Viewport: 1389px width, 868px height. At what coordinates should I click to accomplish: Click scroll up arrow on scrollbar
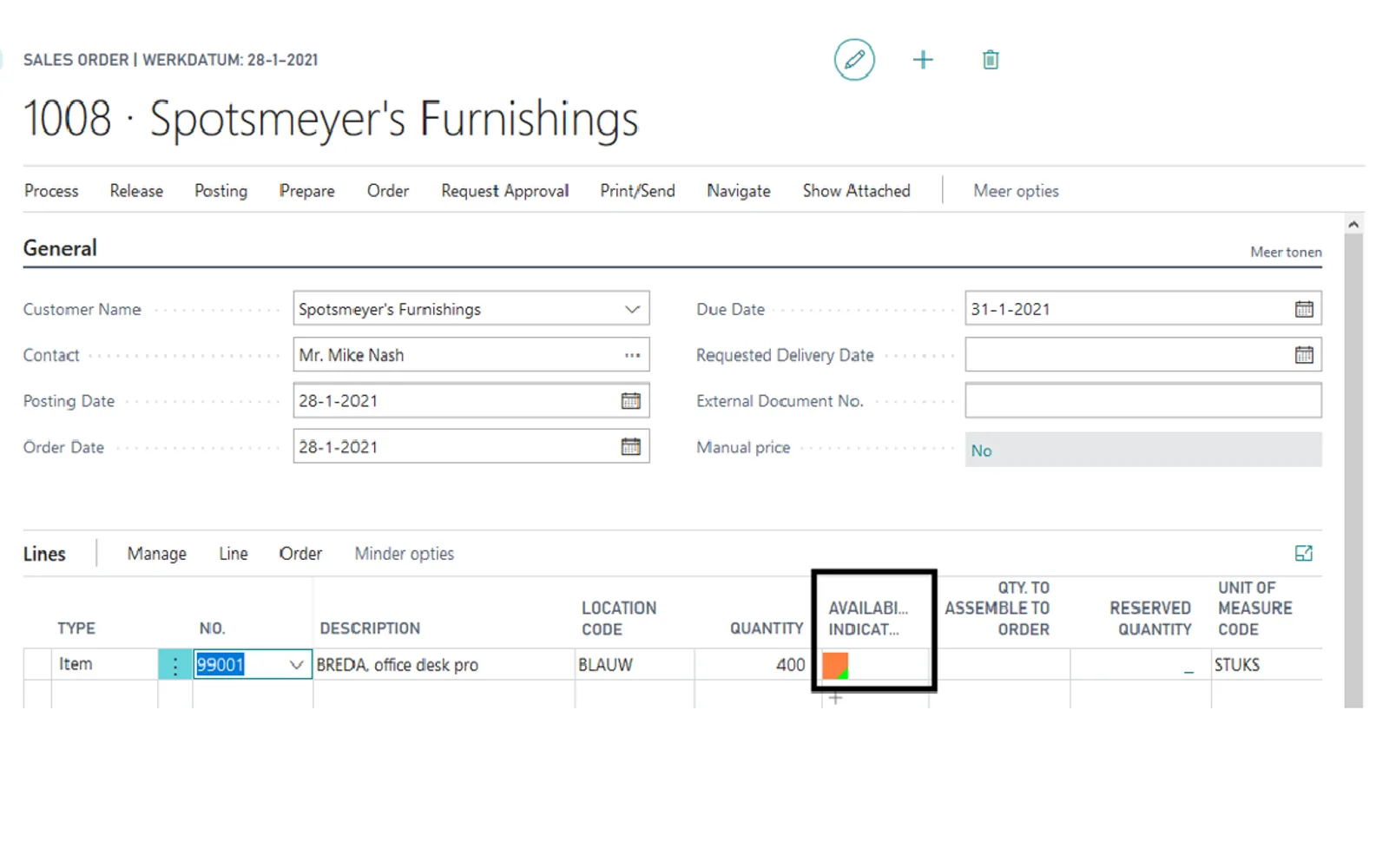pos(1353,225)
